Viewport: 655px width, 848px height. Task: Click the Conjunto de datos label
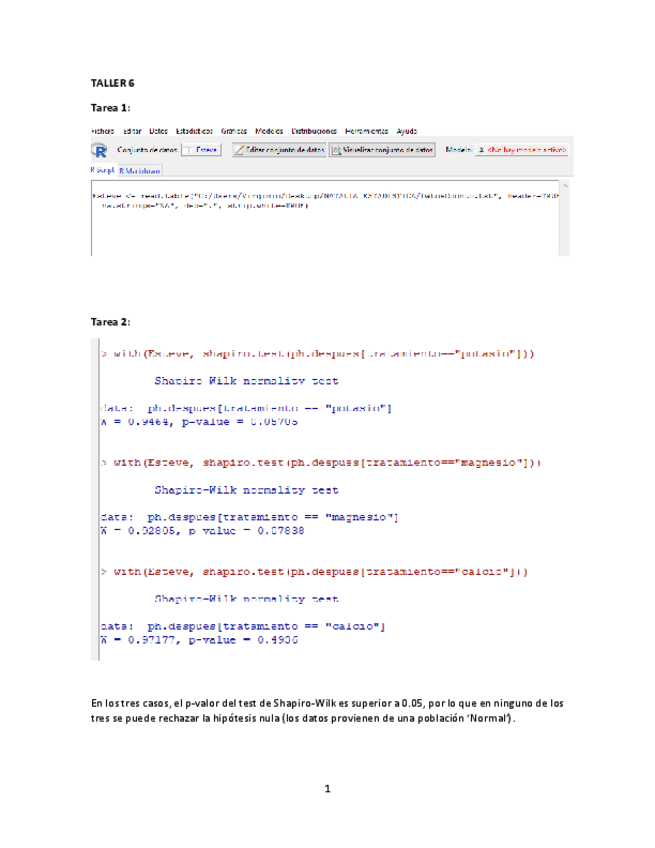147,150
